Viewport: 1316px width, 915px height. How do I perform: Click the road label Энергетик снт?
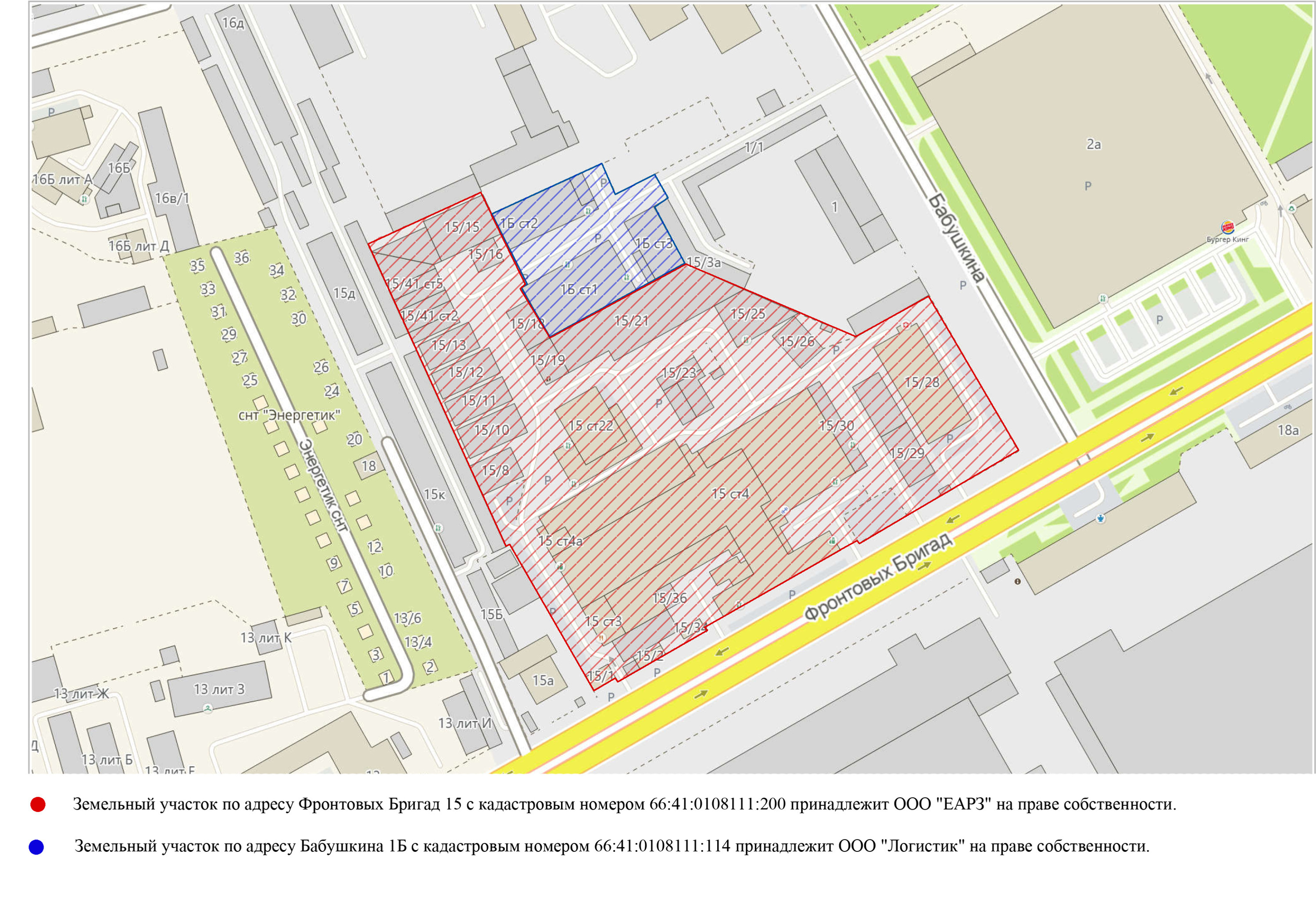[324, 486]
